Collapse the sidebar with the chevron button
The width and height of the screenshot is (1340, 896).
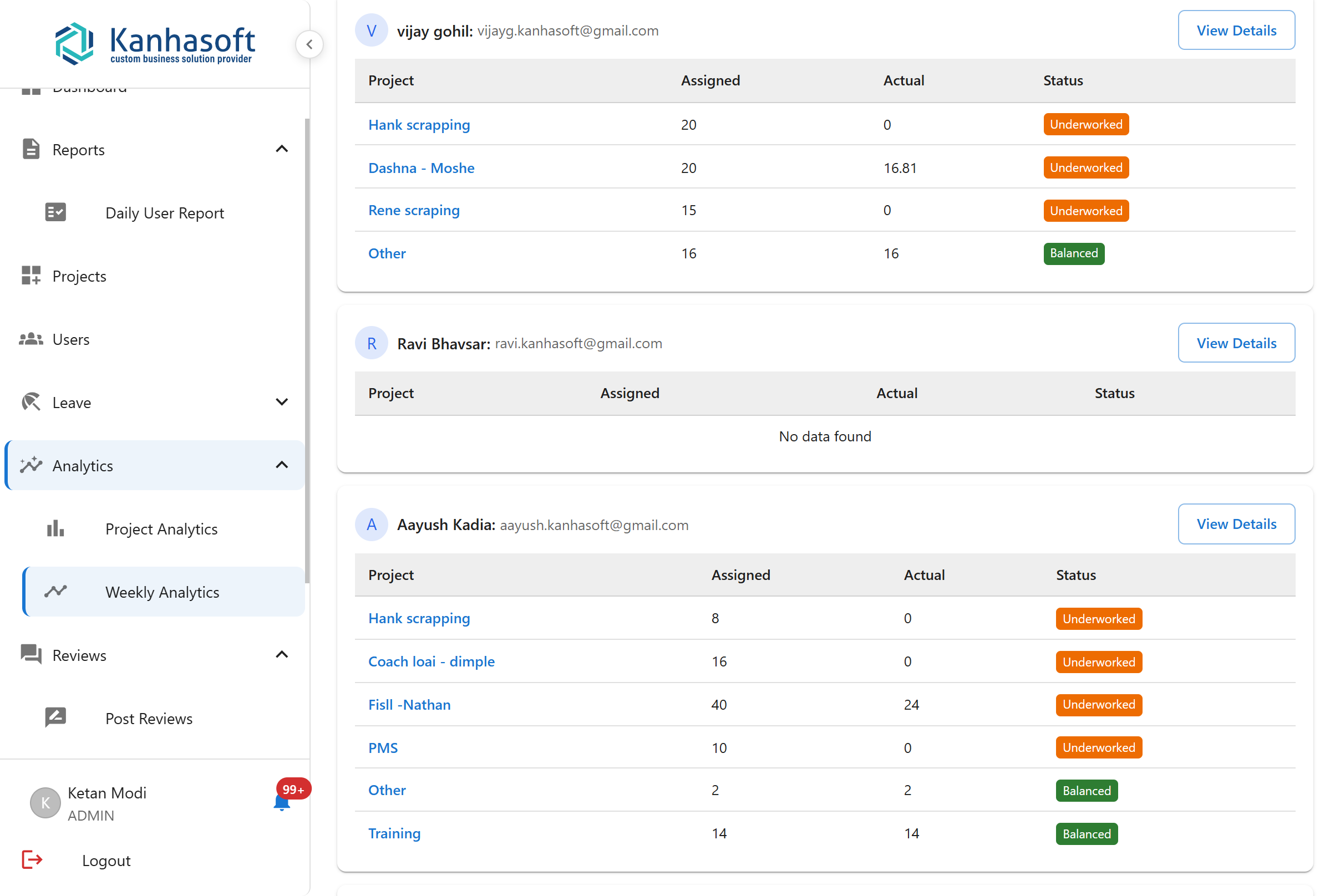(309, 44)
